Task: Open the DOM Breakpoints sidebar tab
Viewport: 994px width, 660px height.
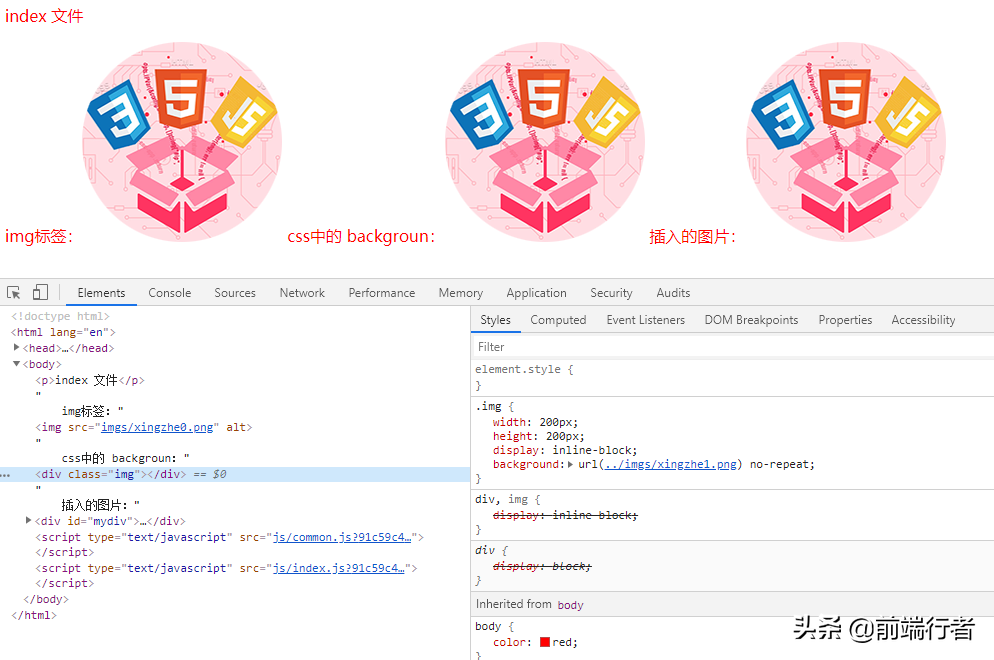Action: tap(751, 320)
